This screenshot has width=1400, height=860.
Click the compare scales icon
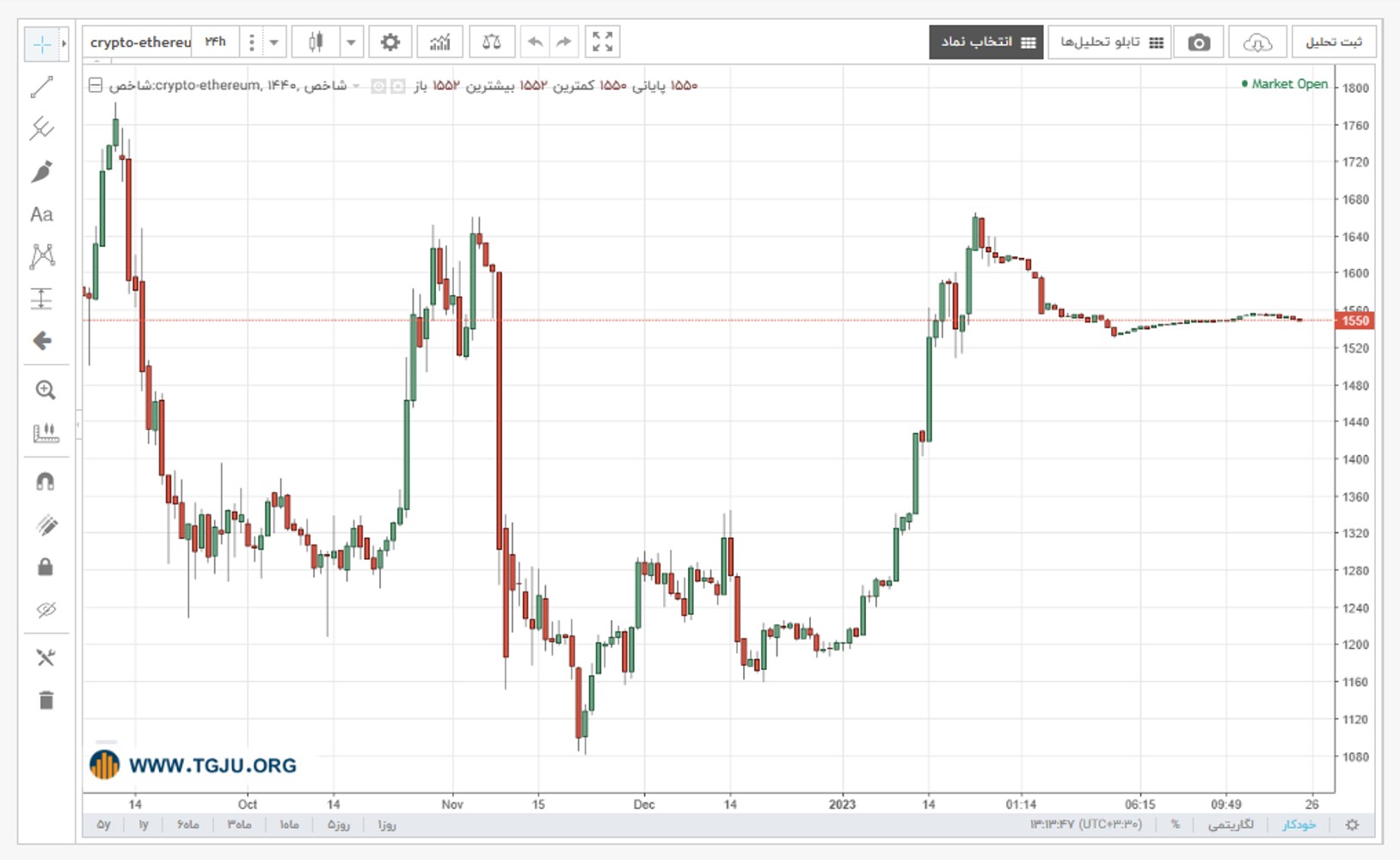[x=492, y=42]
